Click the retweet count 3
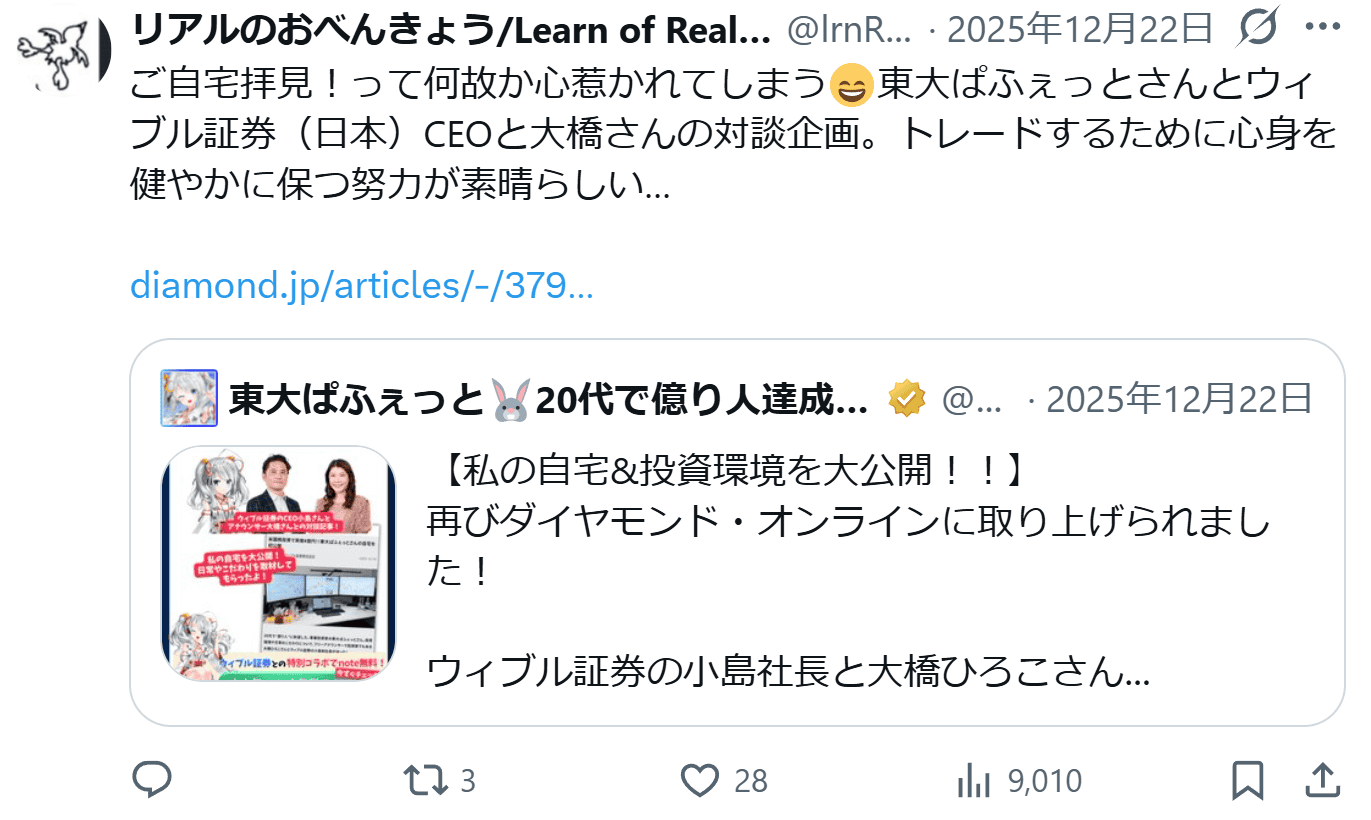Image resolution: width=1371 pixels, height=820 pixels. click(467, 781)
